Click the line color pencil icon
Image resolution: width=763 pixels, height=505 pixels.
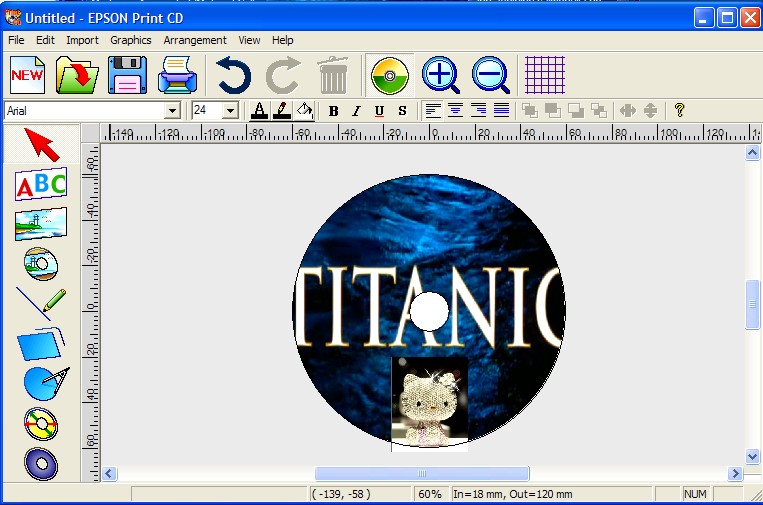point(282,111)
